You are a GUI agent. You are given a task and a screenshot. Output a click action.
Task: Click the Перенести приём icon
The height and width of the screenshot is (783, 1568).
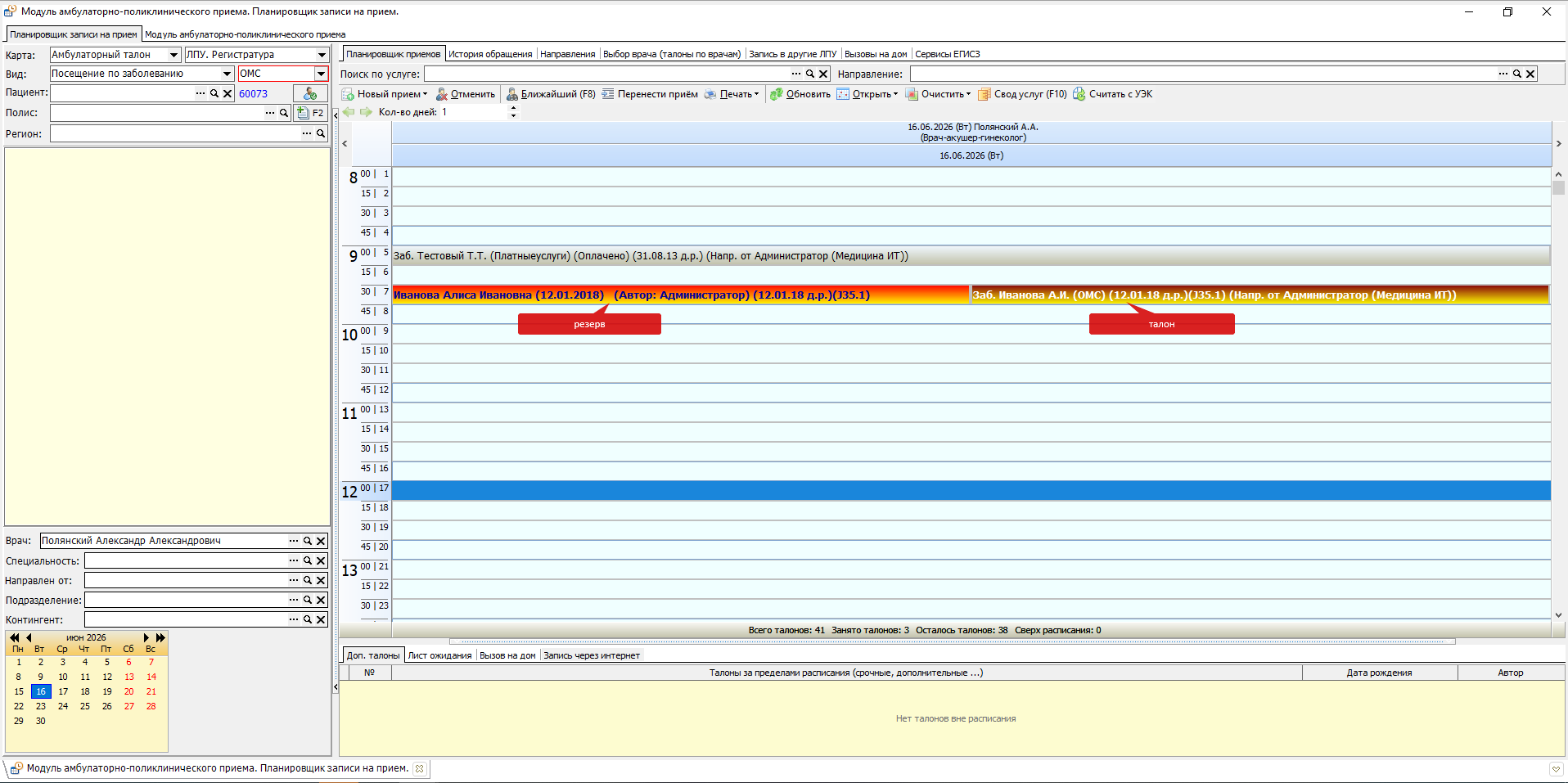pyautogui.click(x=608, y=94)
